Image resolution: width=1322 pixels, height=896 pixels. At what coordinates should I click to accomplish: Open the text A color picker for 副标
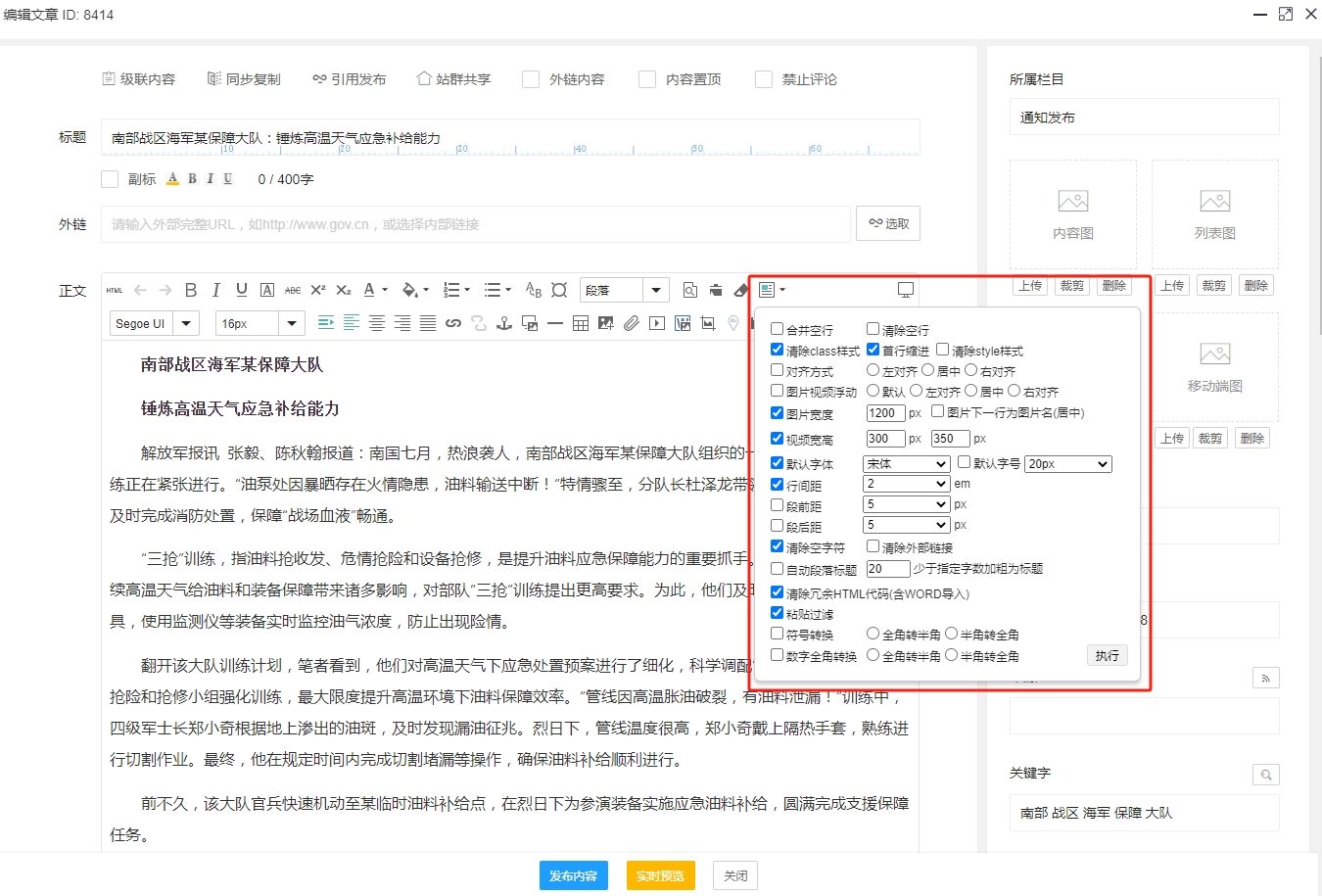[x=172, y=179]
